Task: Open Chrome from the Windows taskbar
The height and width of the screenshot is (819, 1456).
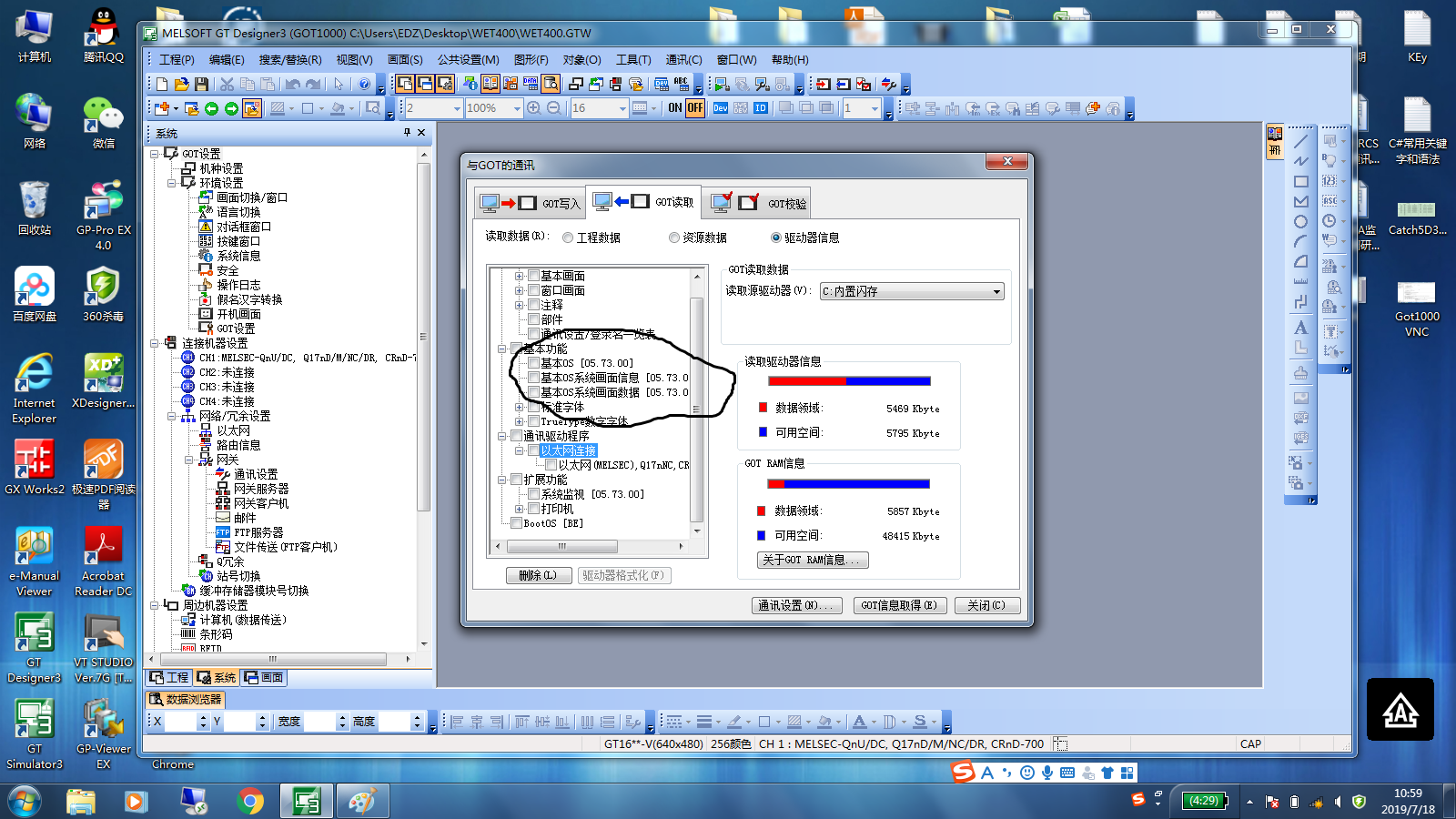Action: pos(250,801)
